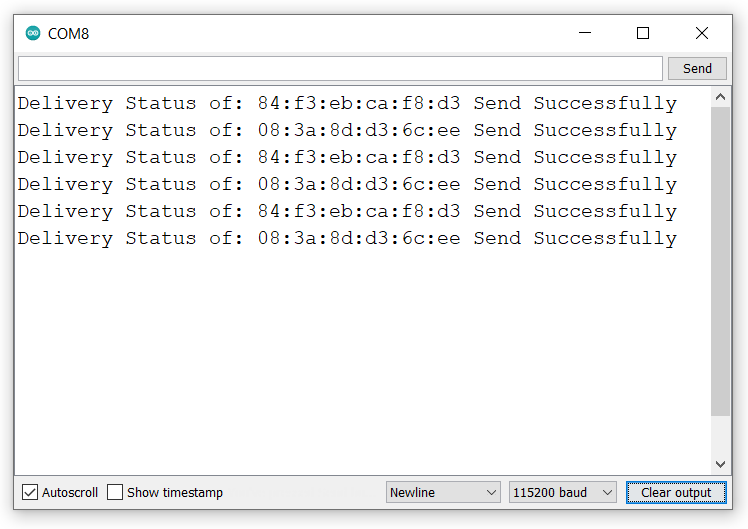Open the 115200 baud rate dropdown
748x529 pixels.
coord(563,492)
